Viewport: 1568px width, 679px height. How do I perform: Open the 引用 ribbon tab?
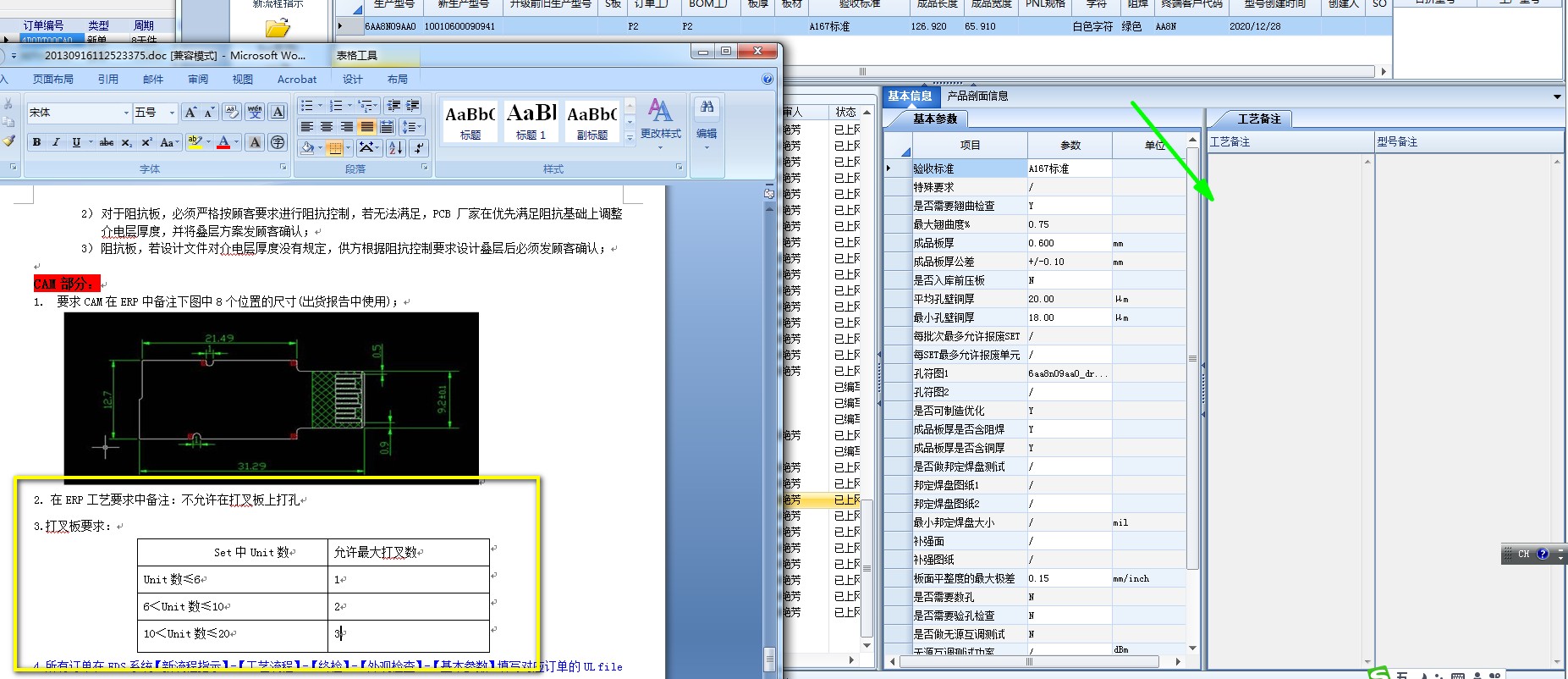108,80
